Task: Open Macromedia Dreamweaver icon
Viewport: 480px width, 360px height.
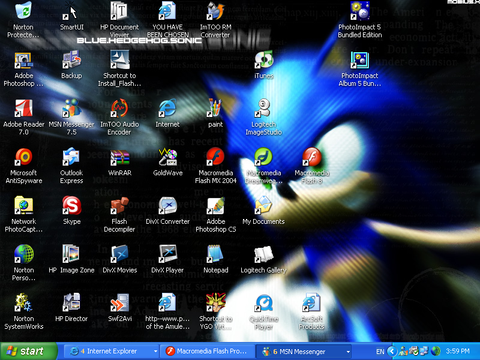Action: (264, 157)
